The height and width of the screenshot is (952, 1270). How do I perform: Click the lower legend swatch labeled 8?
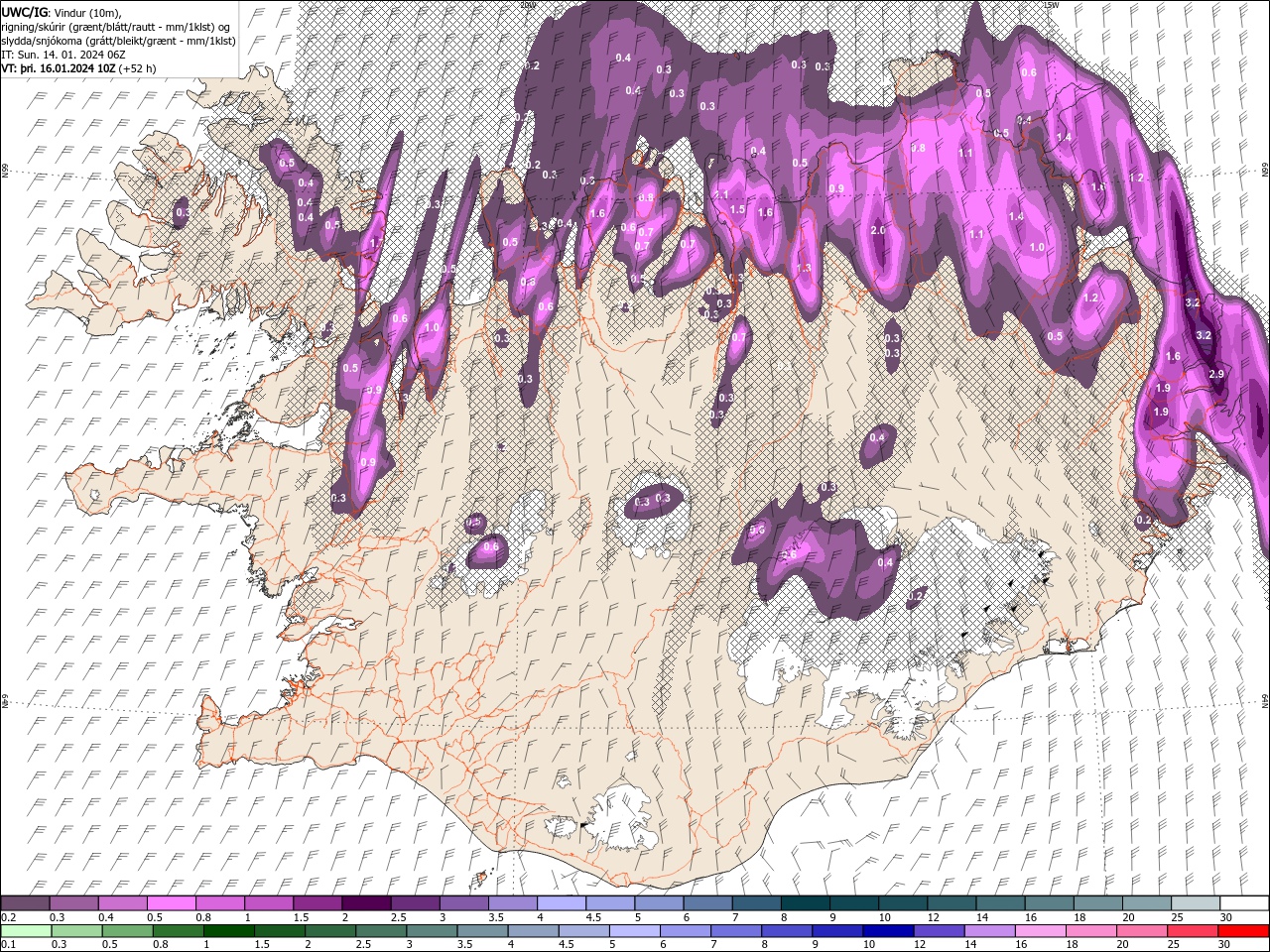click(787, 931)
